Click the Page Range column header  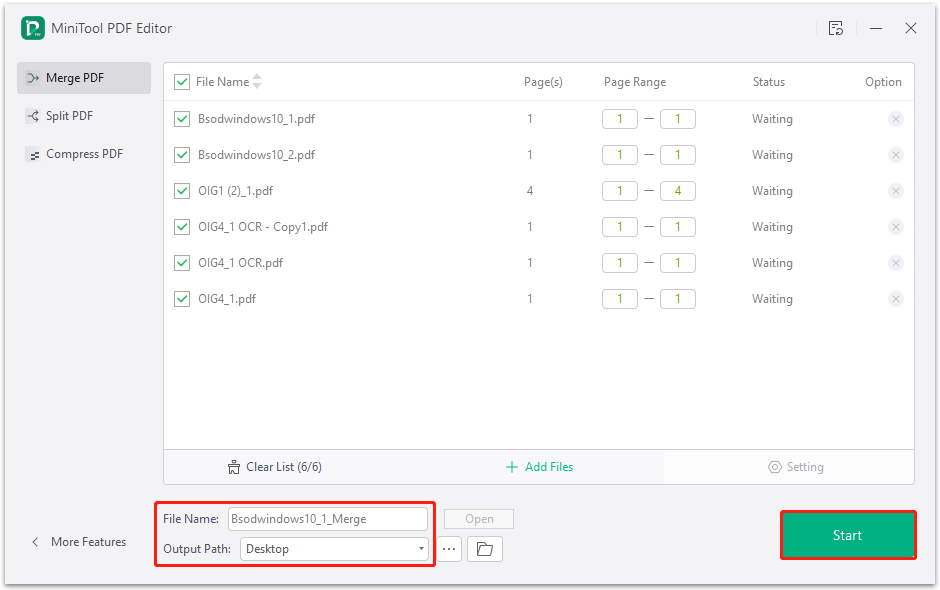tap(635, 82)
